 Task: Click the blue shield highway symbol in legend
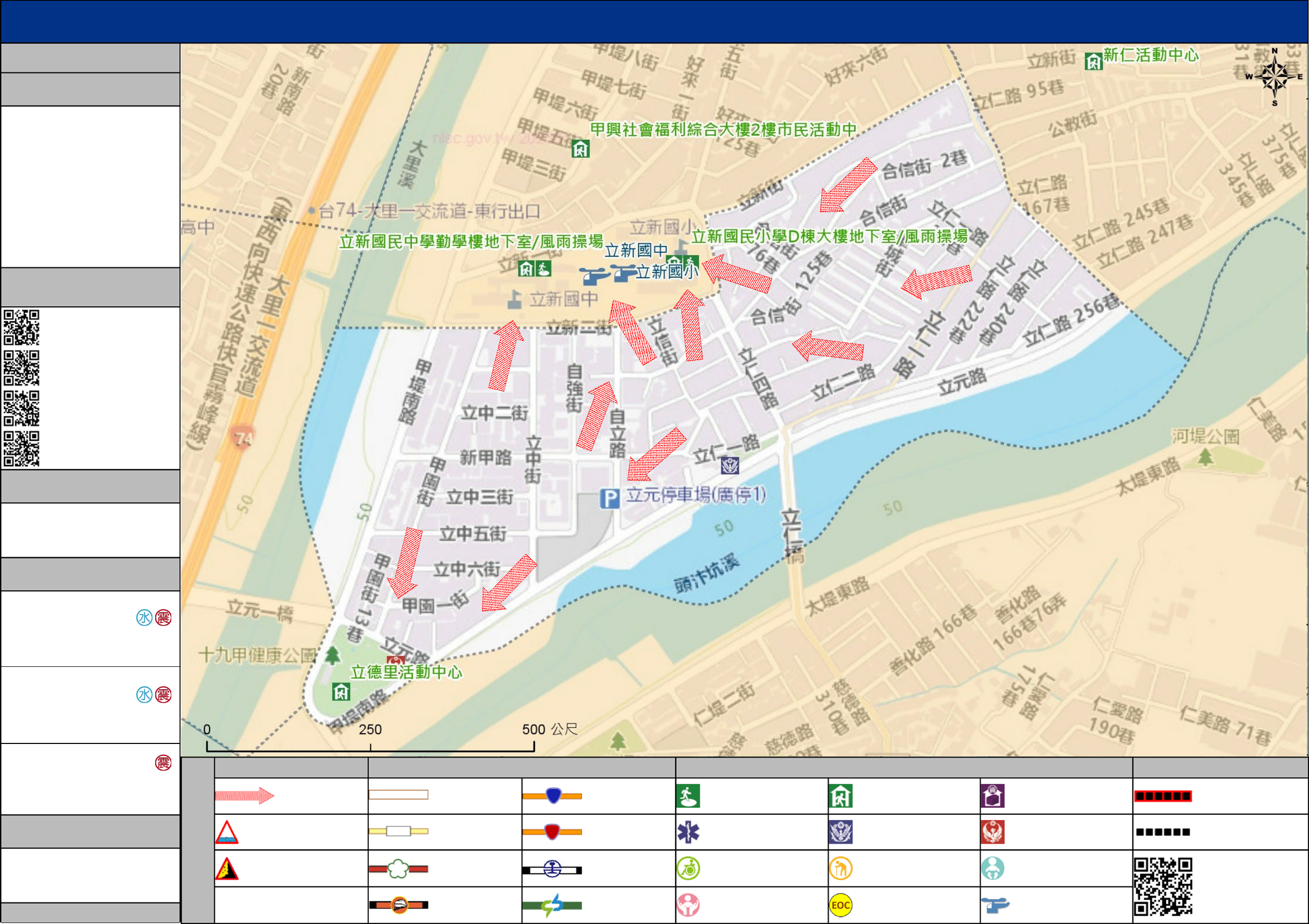pyautogui.click(x=553, y=795)
